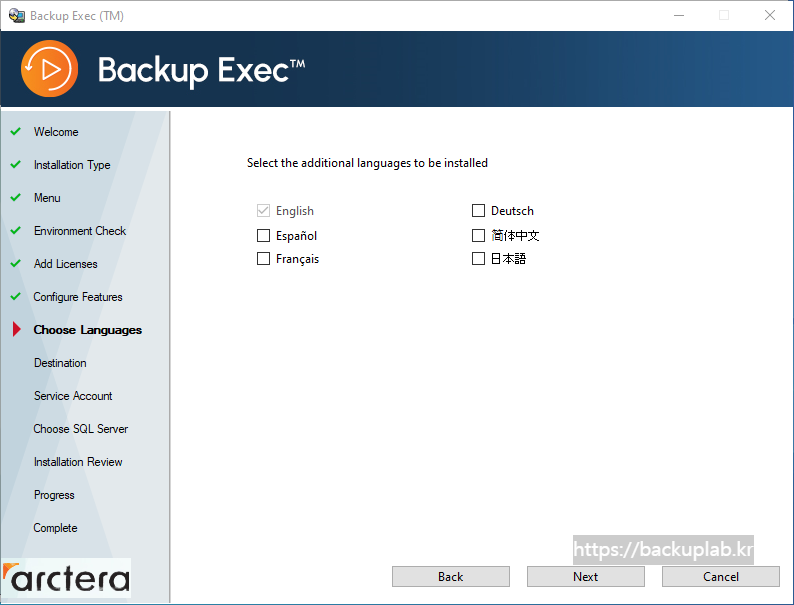This screenshot has height=605, width=794.
Task: Click the green checkmark beside Environment Check
Action: pyautogui.click(x=16, y=230)
